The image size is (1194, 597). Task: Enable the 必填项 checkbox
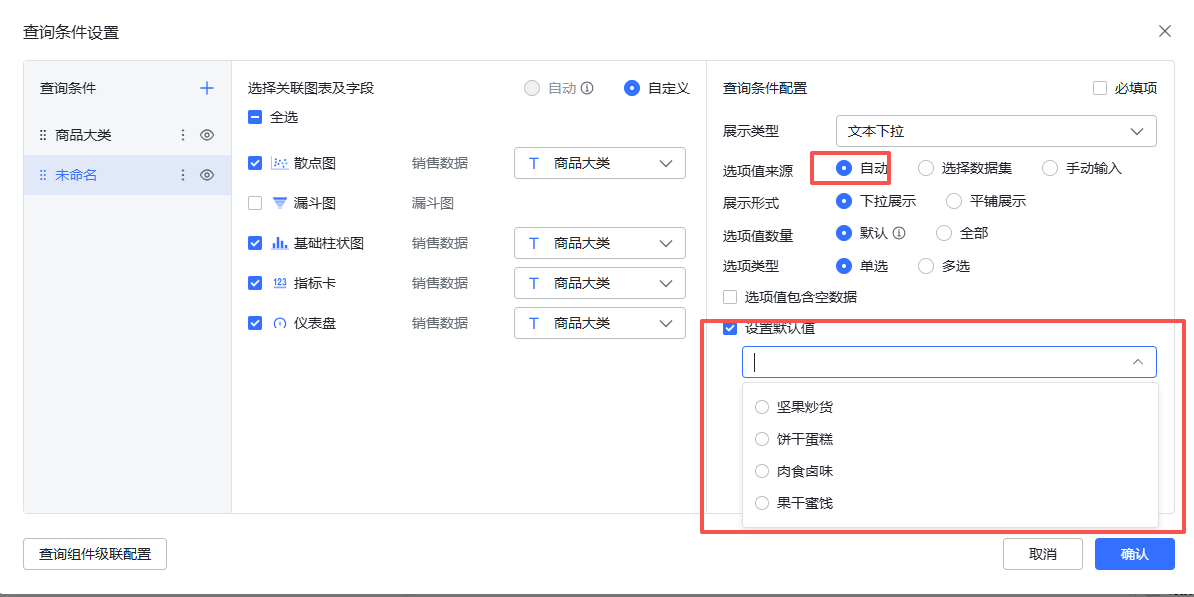(1100, 88)
